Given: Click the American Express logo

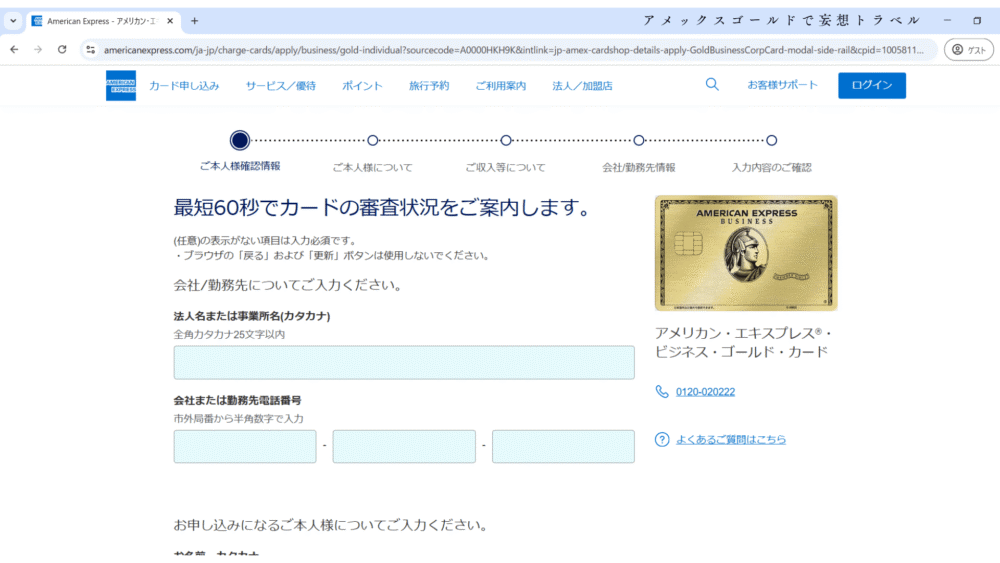Looking at the screenshot, I should pos(121,85).
